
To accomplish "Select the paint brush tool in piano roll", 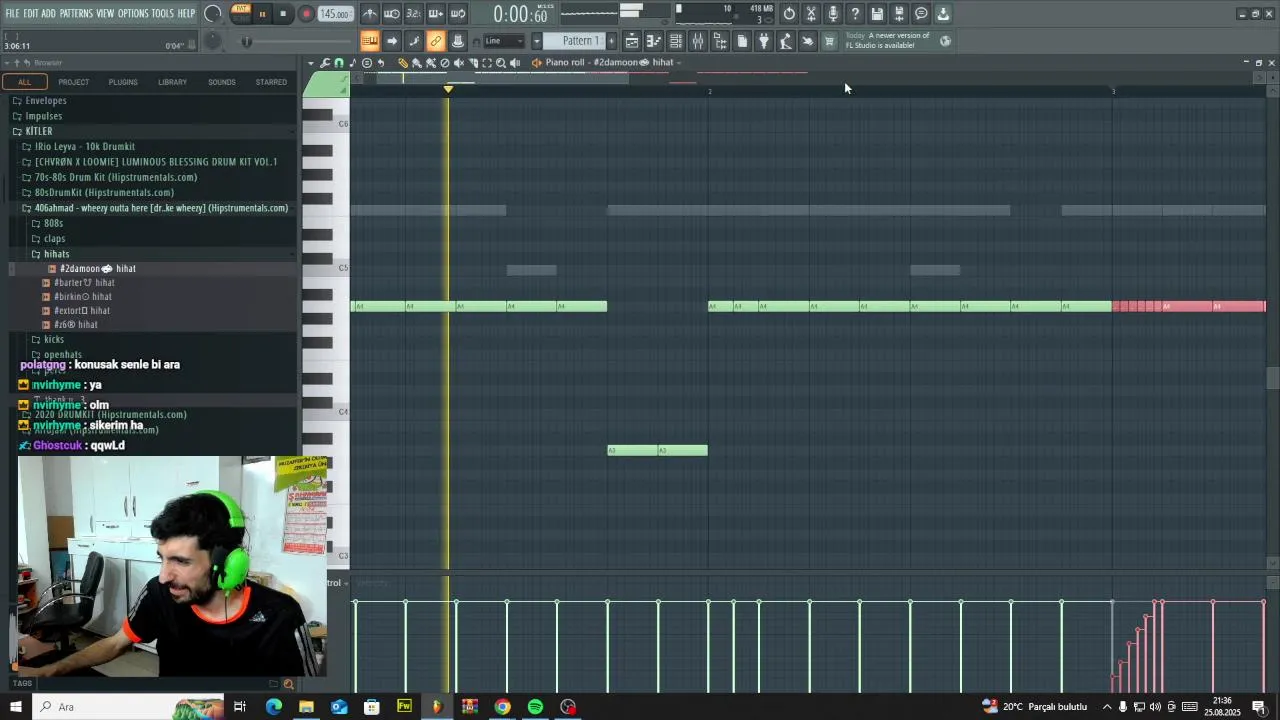I will pos(417,63).
